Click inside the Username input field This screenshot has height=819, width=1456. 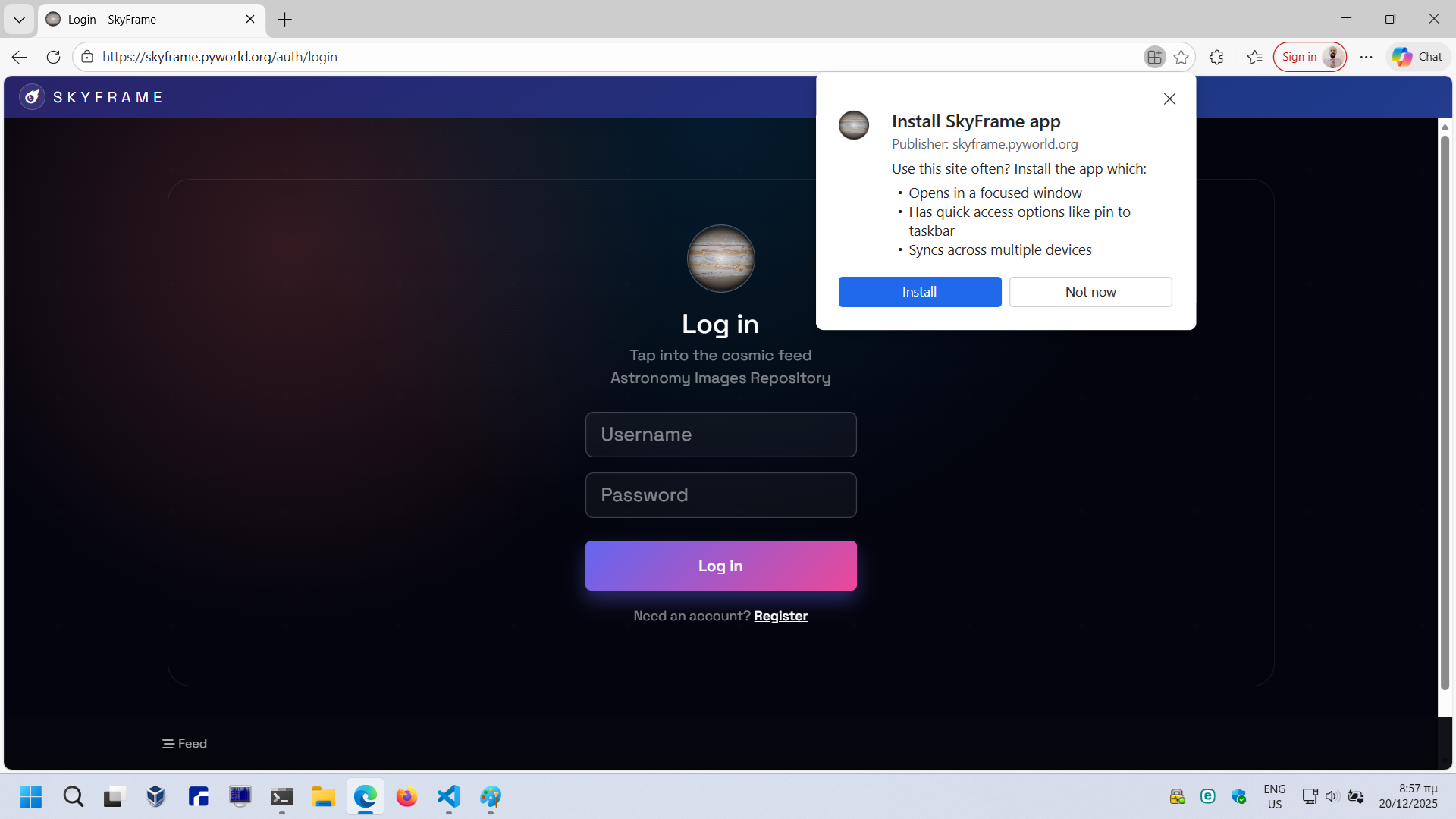click(x=720, y=434)
